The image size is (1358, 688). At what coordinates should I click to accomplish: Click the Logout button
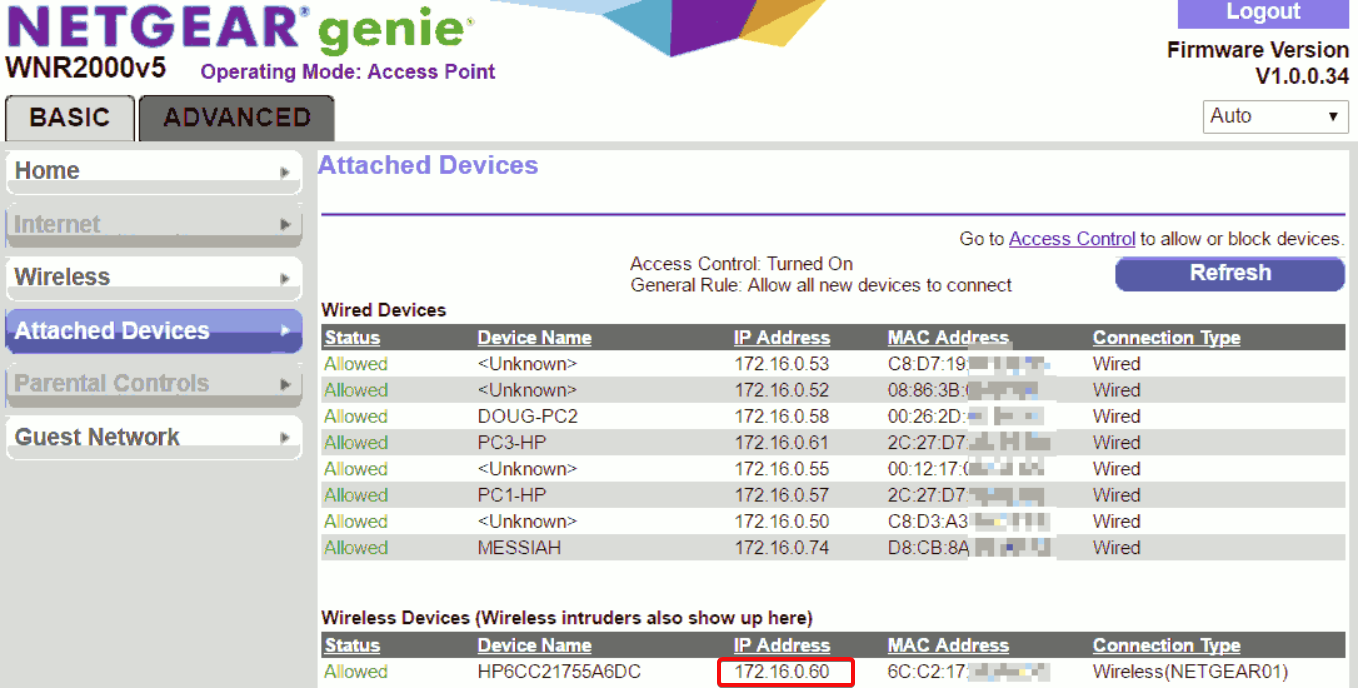click(x=1263, y=13)
